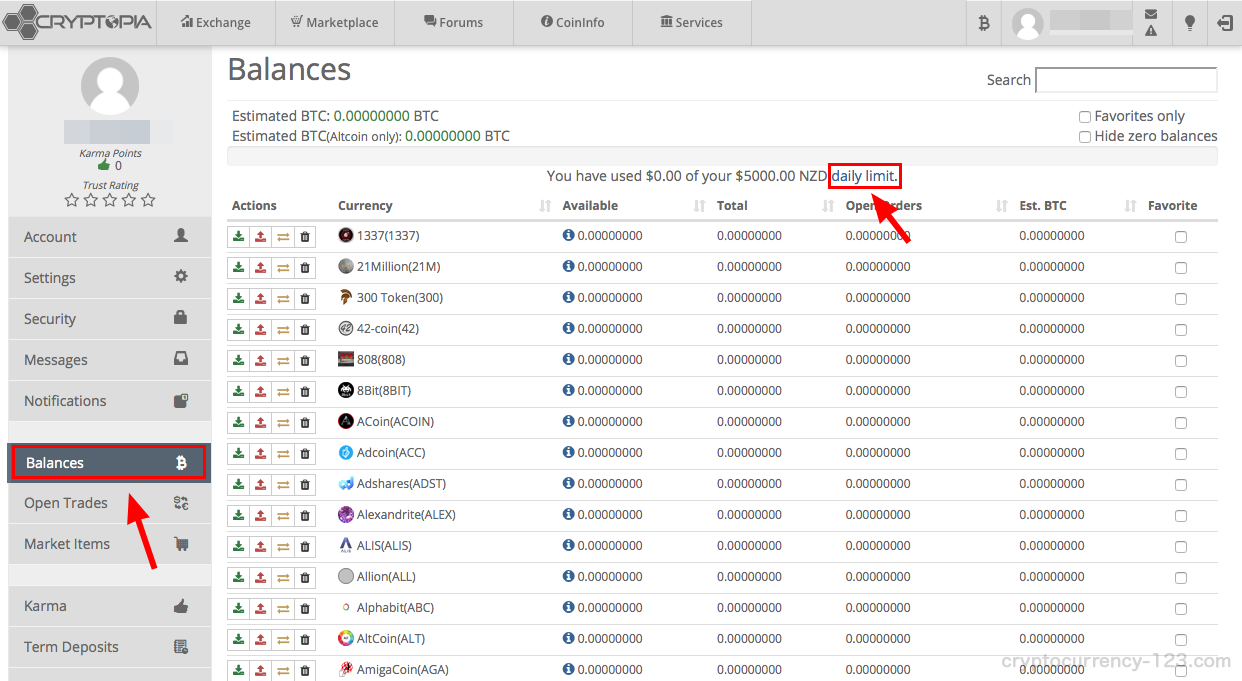The height and width of the screenshot is (681, 1242).
Task: Open the Karma sidebar item
Action: [x=110, y=606]
